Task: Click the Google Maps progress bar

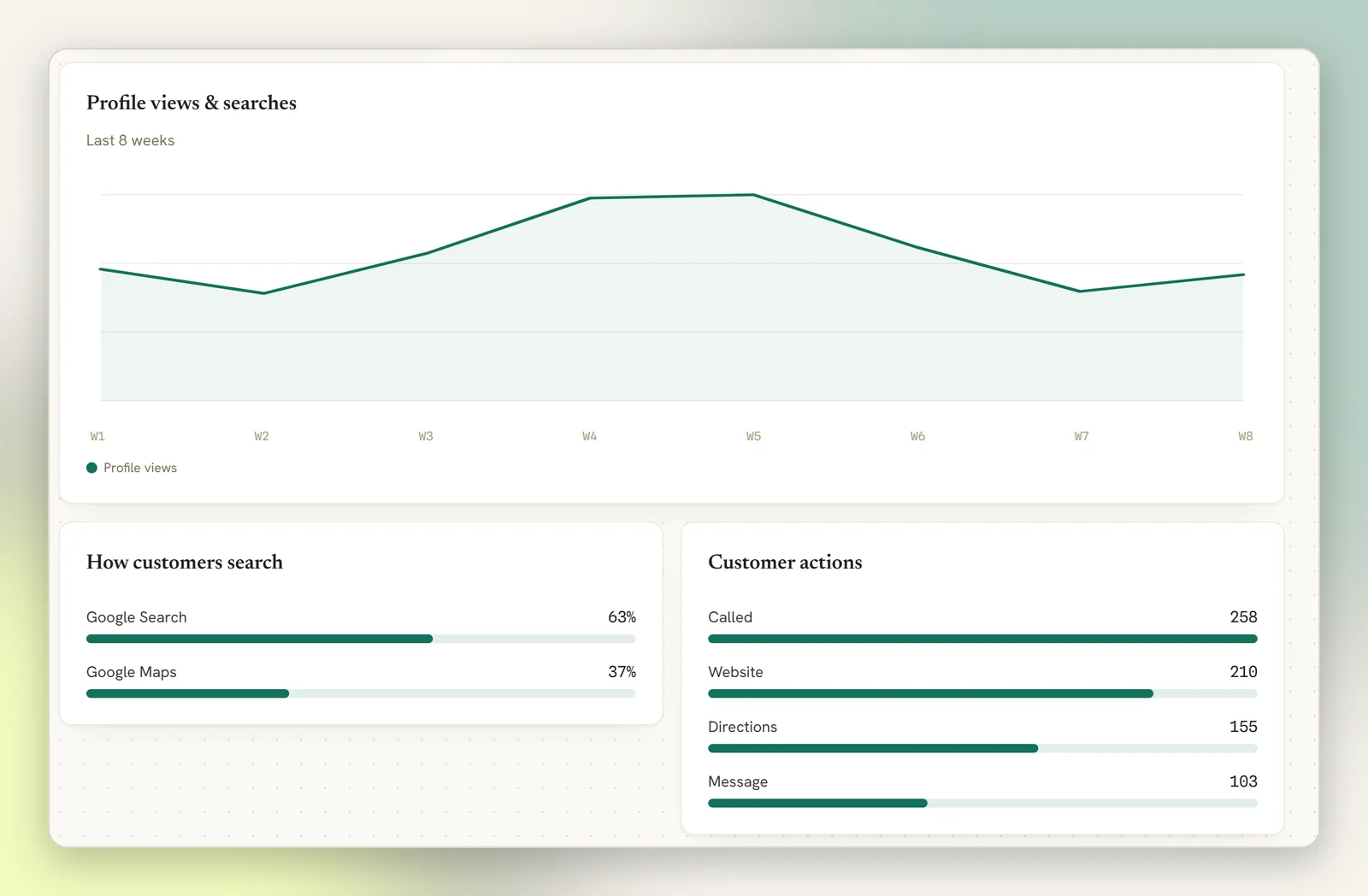Action: point(361,693)
